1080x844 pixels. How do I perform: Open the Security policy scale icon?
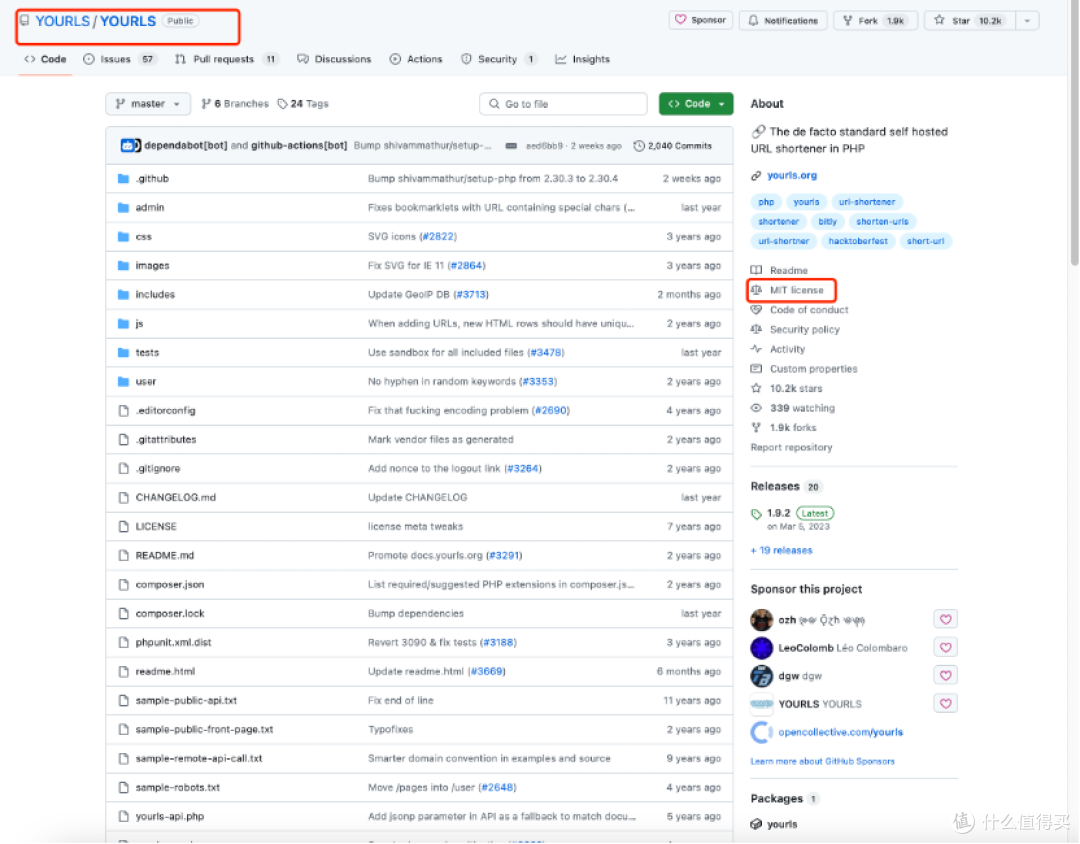point(756,329)
